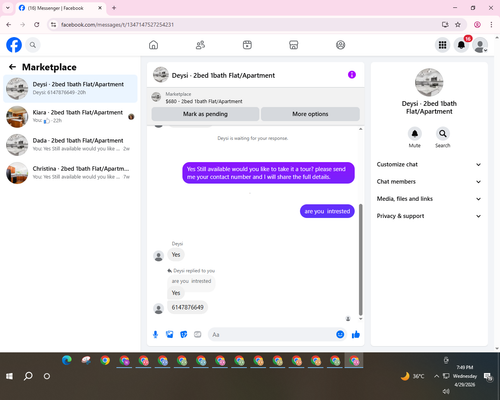Open the apps grid menu icon

(442, 45)
